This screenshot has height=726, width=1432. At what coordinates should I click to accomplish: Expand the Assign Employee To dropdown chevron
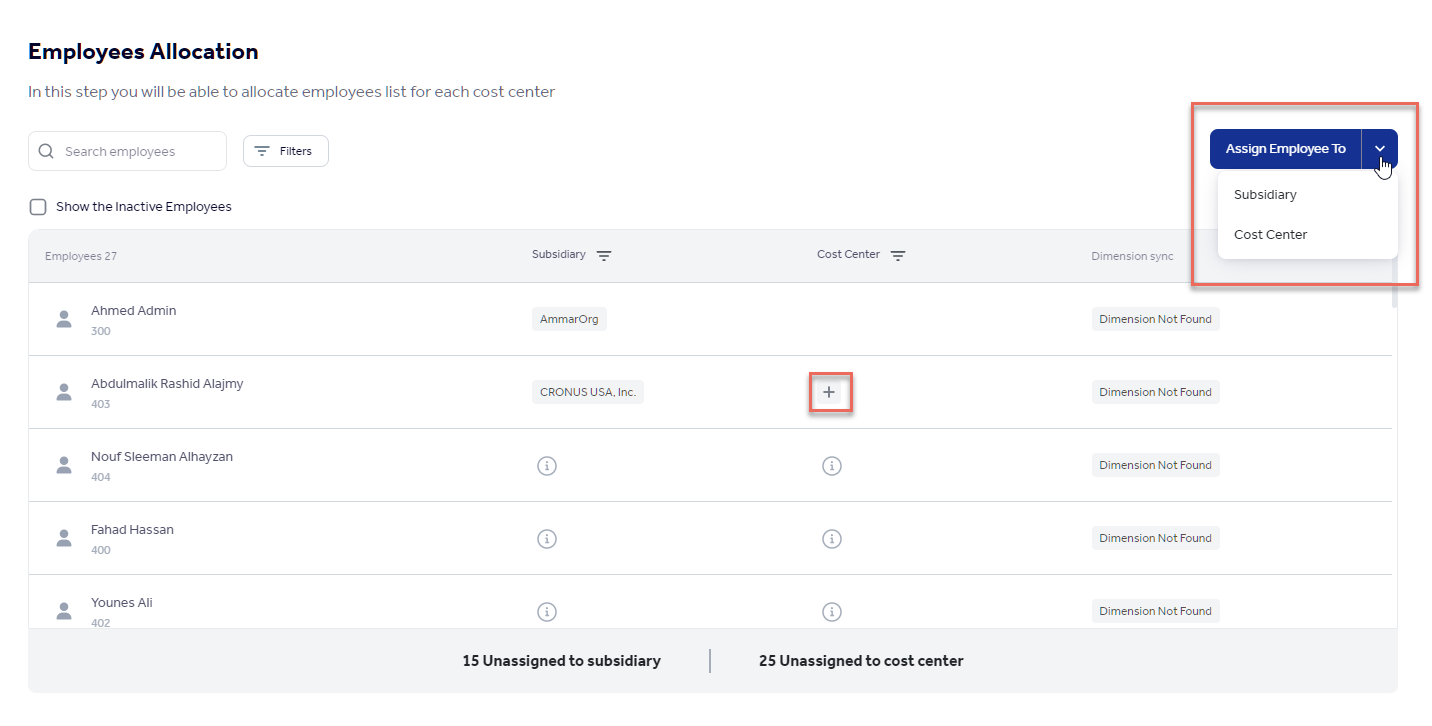coord(1380,148)
